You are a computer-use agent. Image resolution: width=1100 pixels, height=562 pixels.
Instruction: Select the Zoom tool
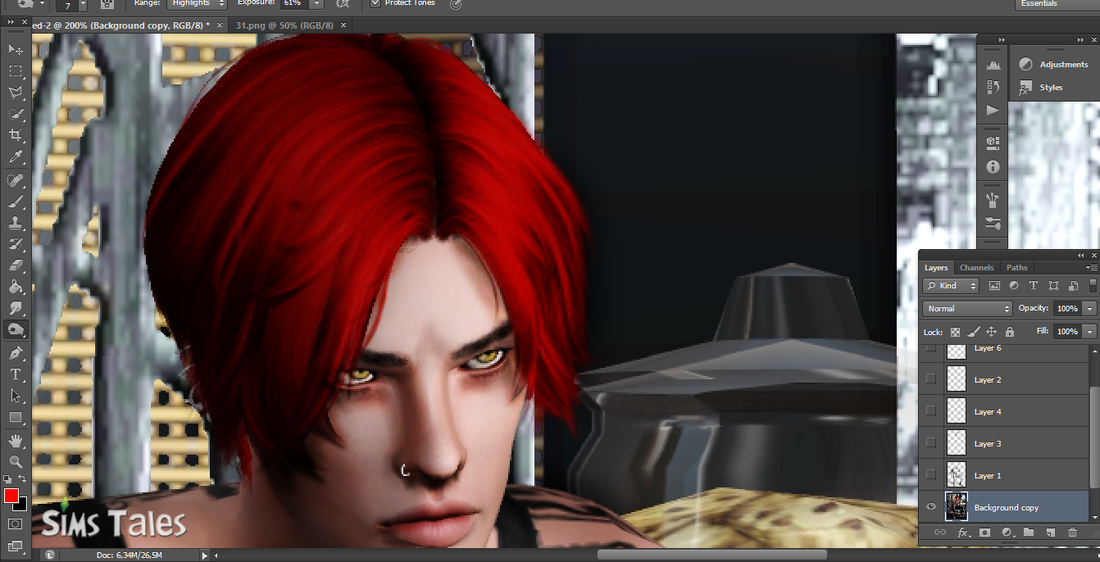[x=15, y=462]
